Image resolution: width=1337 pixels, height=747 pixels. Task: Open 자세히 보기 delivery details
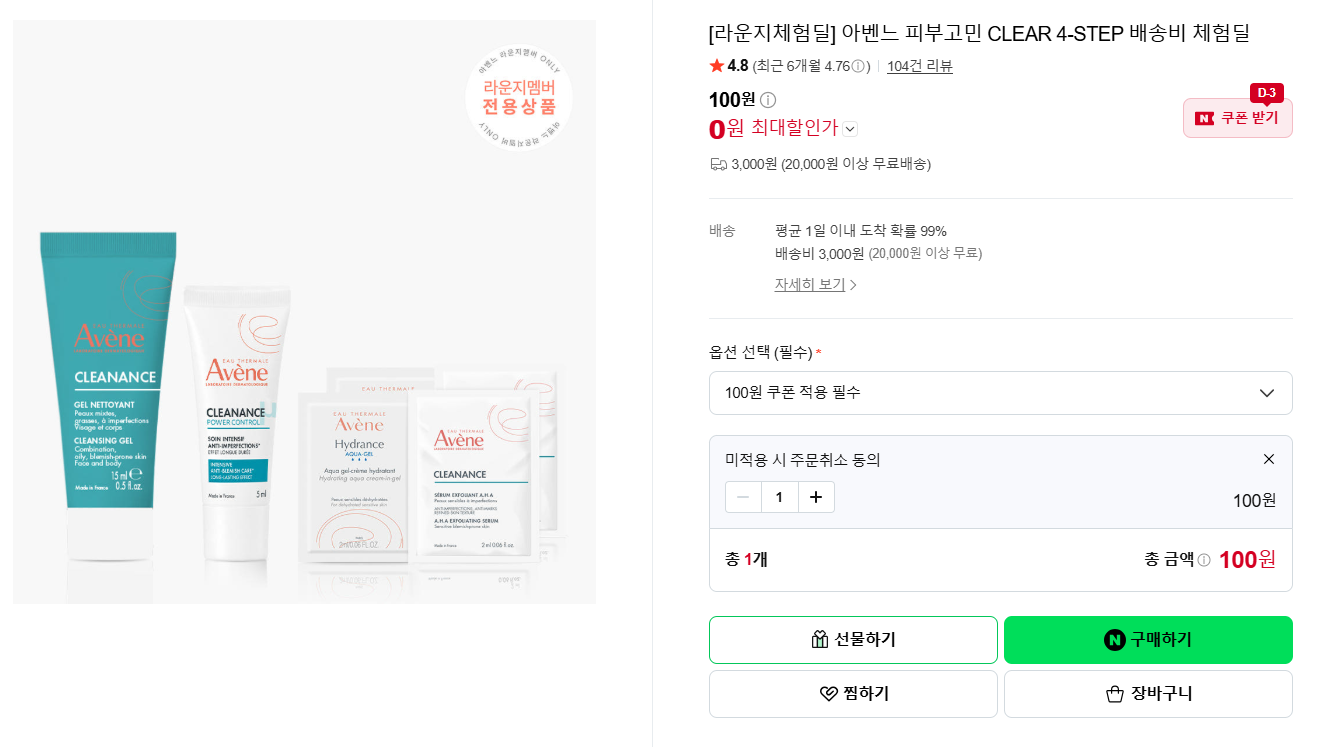[x=816, y=285]
